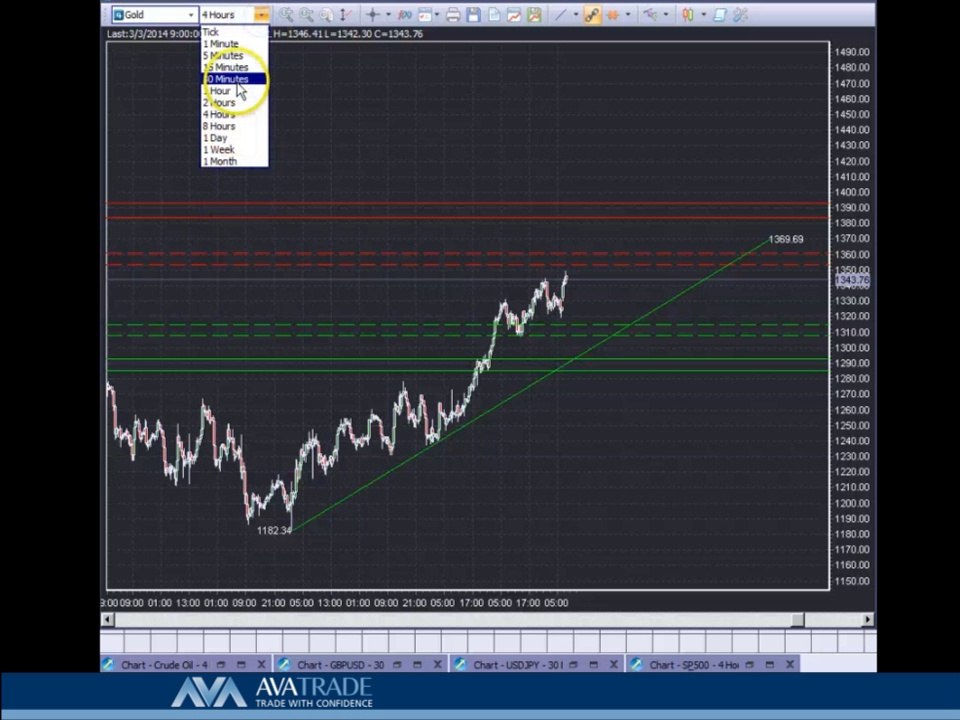Expand dropdown arrow beside the template icon
The width and height of the screenshot is (960, 720).
click(x=437, y=15)
